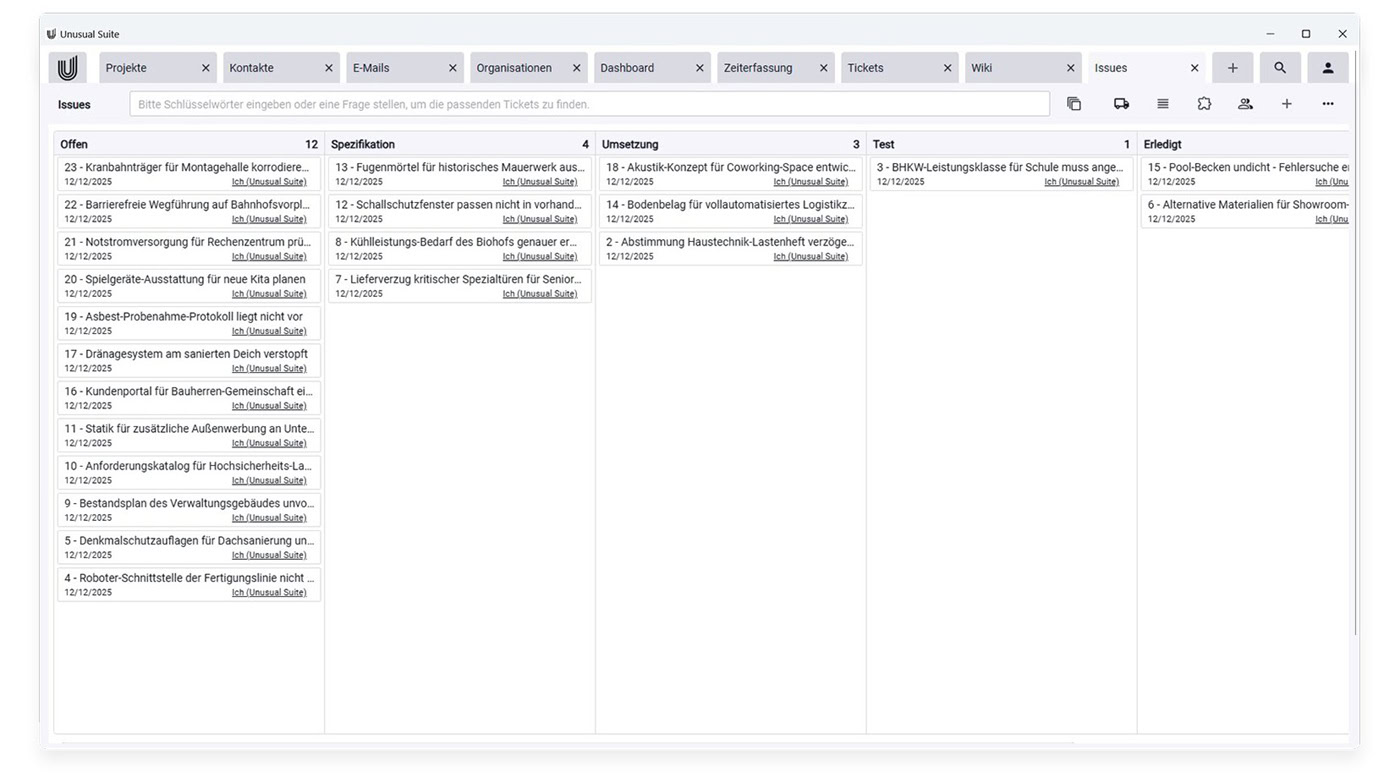Click the delivery truck icon in the toolbar
The image size is (1400, 783).
(1121, 104)
